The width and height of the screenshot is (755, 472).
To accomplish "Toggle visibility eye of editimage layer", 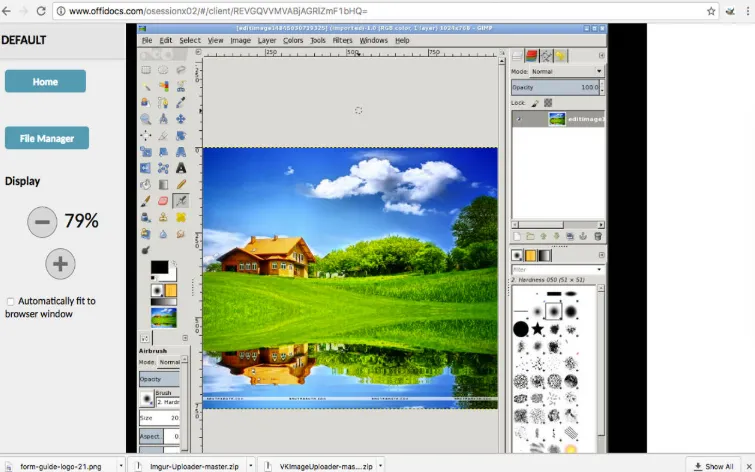I will click(519, 119).
